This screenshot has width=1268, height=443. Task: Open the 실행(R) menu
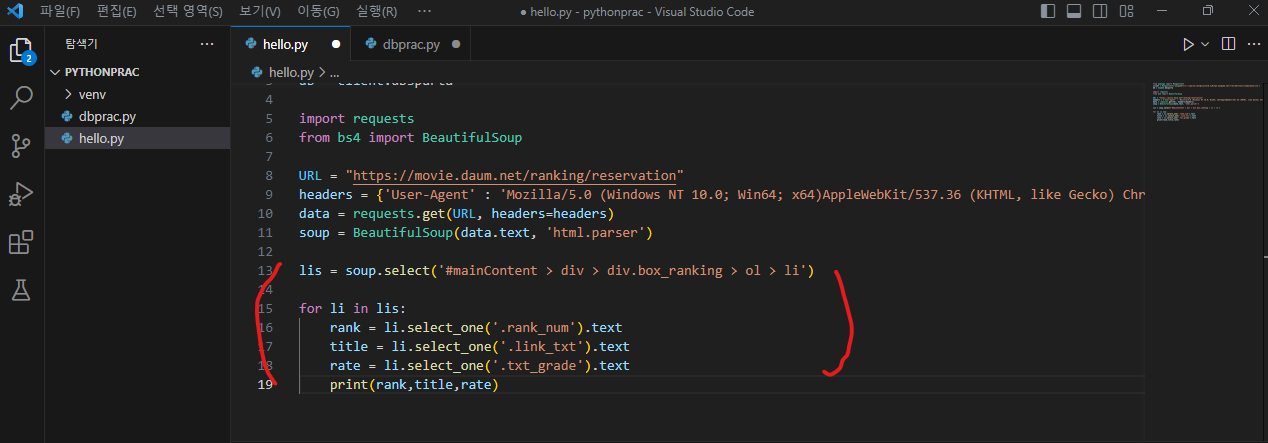[x=376, y=12]
